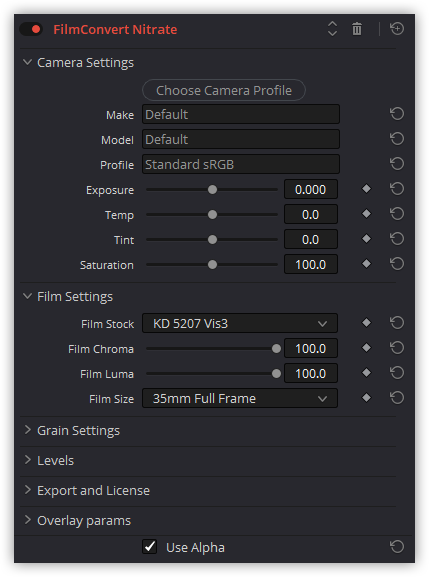Uncheck the Use Alpha checkbox
Image resolution: width=429 pixels, height=577 pixels.
150,547
